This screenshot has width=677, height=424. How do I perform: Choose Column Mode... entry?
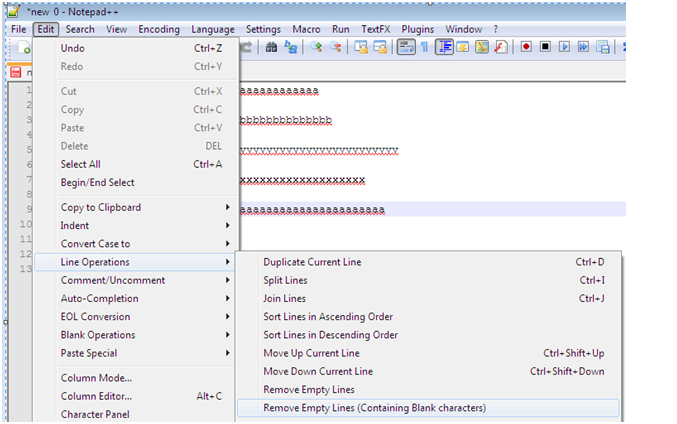point(135,378)
